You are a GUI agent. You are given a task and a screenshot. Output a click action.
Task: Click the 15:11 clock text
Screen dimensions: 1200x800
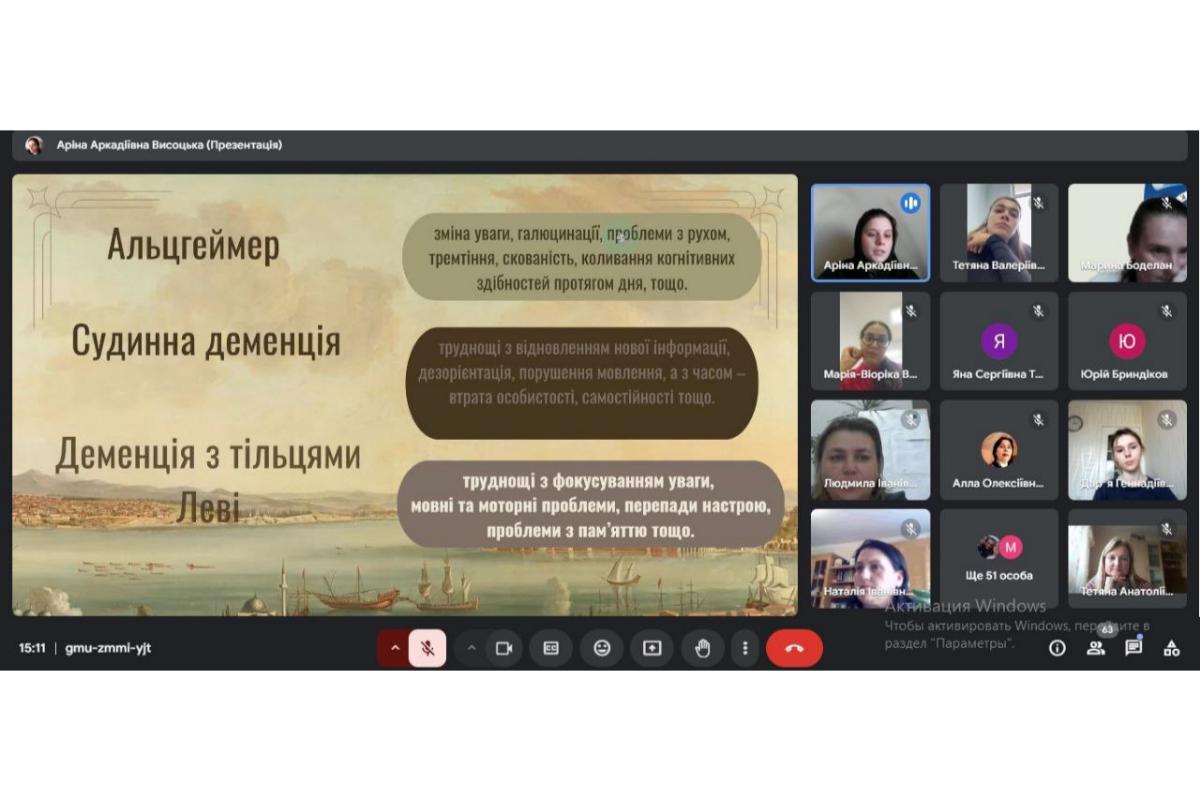[32, 648]
